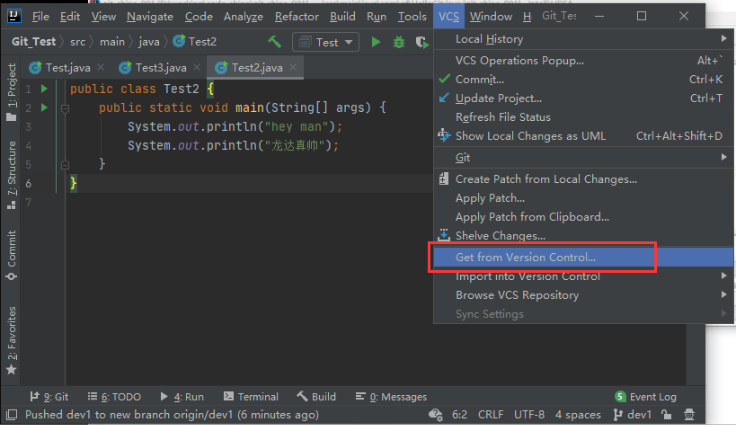
Task: Open the Code menu
Action: (x=199, y=16)
